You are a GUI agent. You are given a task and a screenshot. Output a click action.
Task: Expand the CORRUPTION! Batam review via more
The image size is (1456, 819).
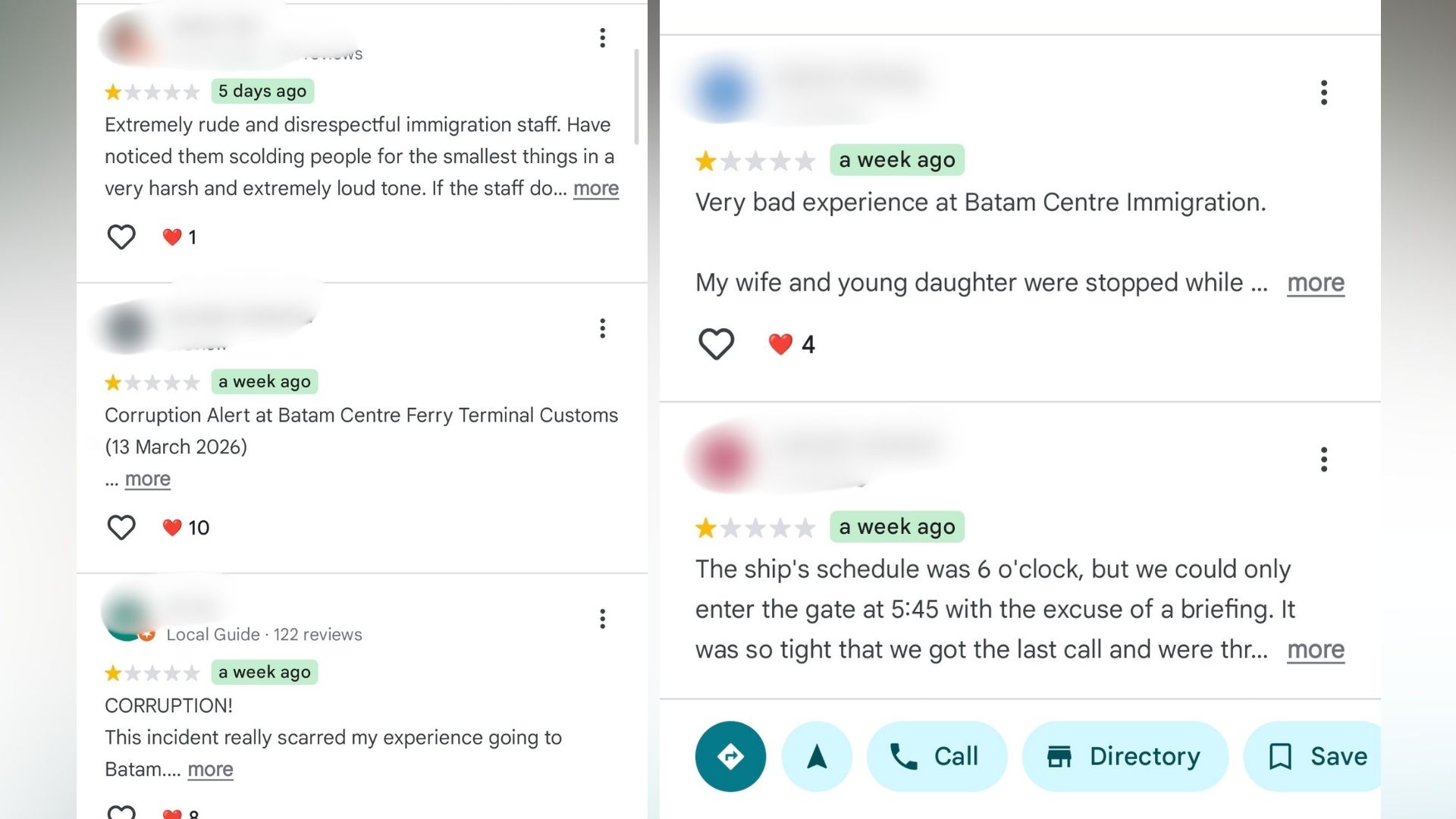pos(210,770)
